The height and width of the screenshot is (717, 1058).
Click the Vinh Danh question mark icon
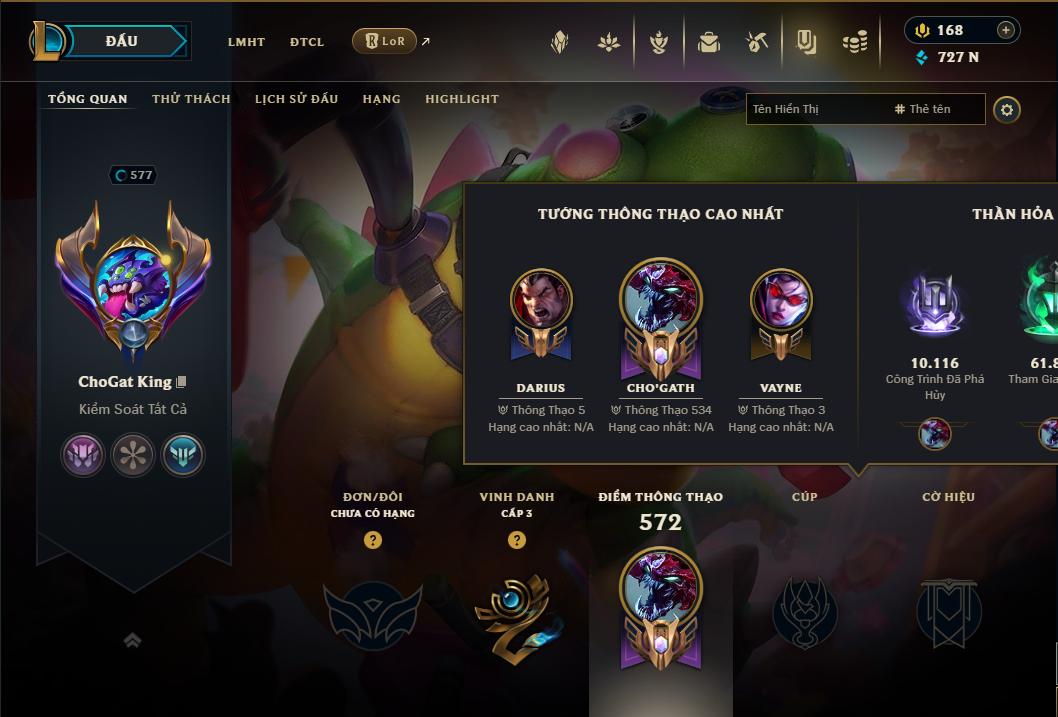(x=517, y=540)
